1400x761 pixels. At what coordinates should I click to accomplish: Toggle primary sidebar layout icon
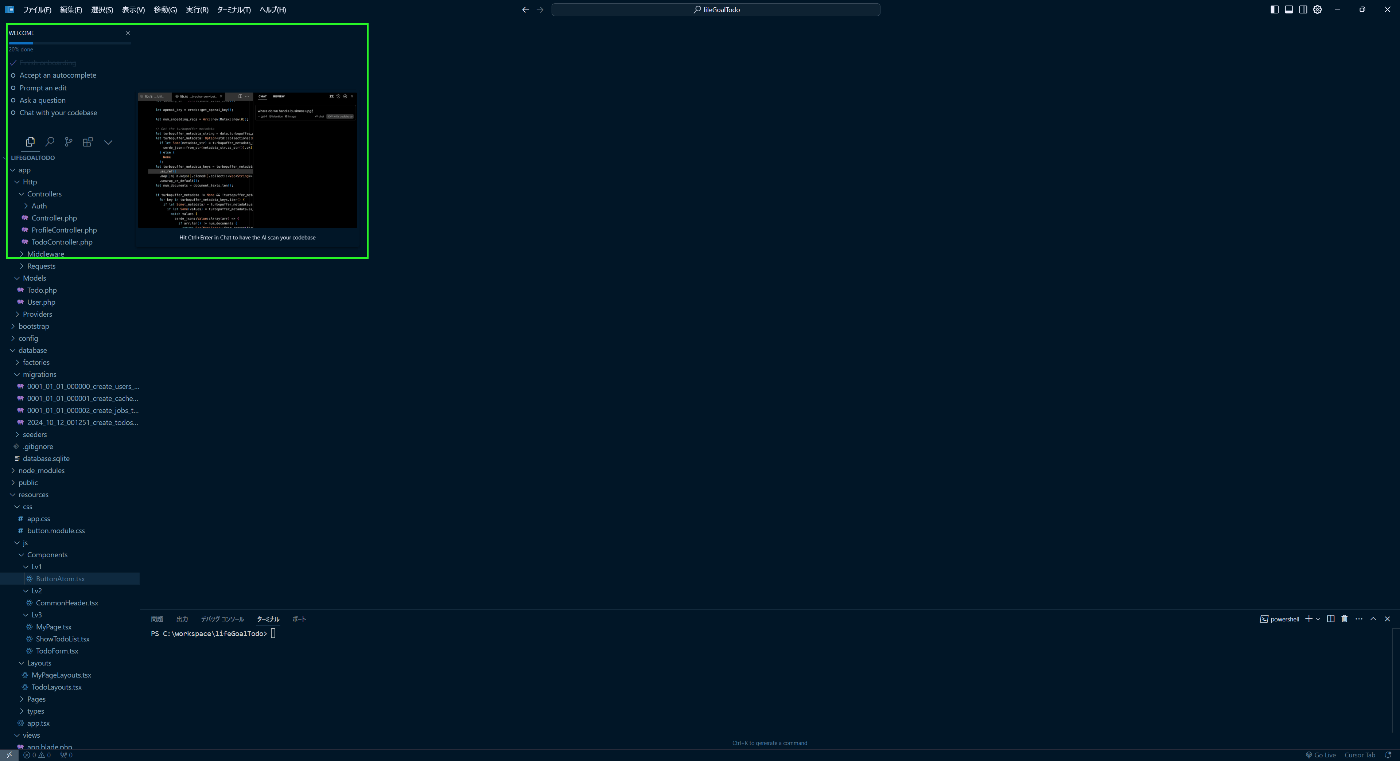[x=1275, y=9]
